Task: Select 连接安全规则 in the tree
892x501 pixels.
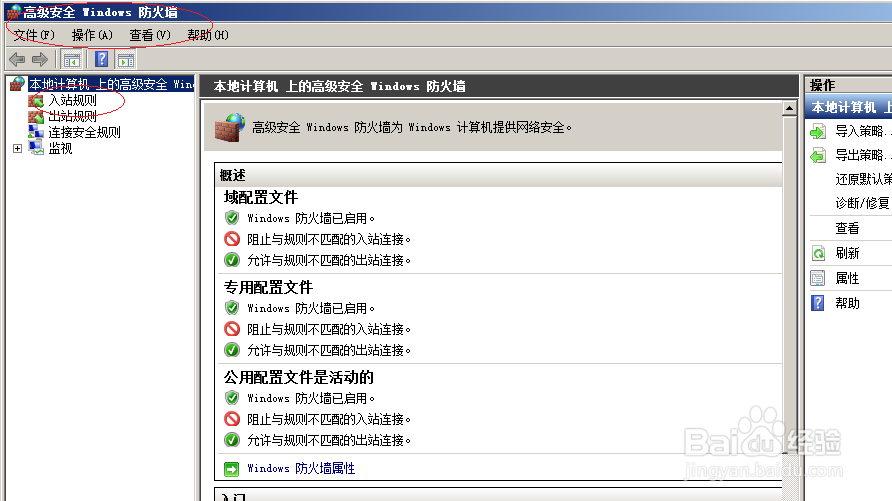Action: click(84, 133)
